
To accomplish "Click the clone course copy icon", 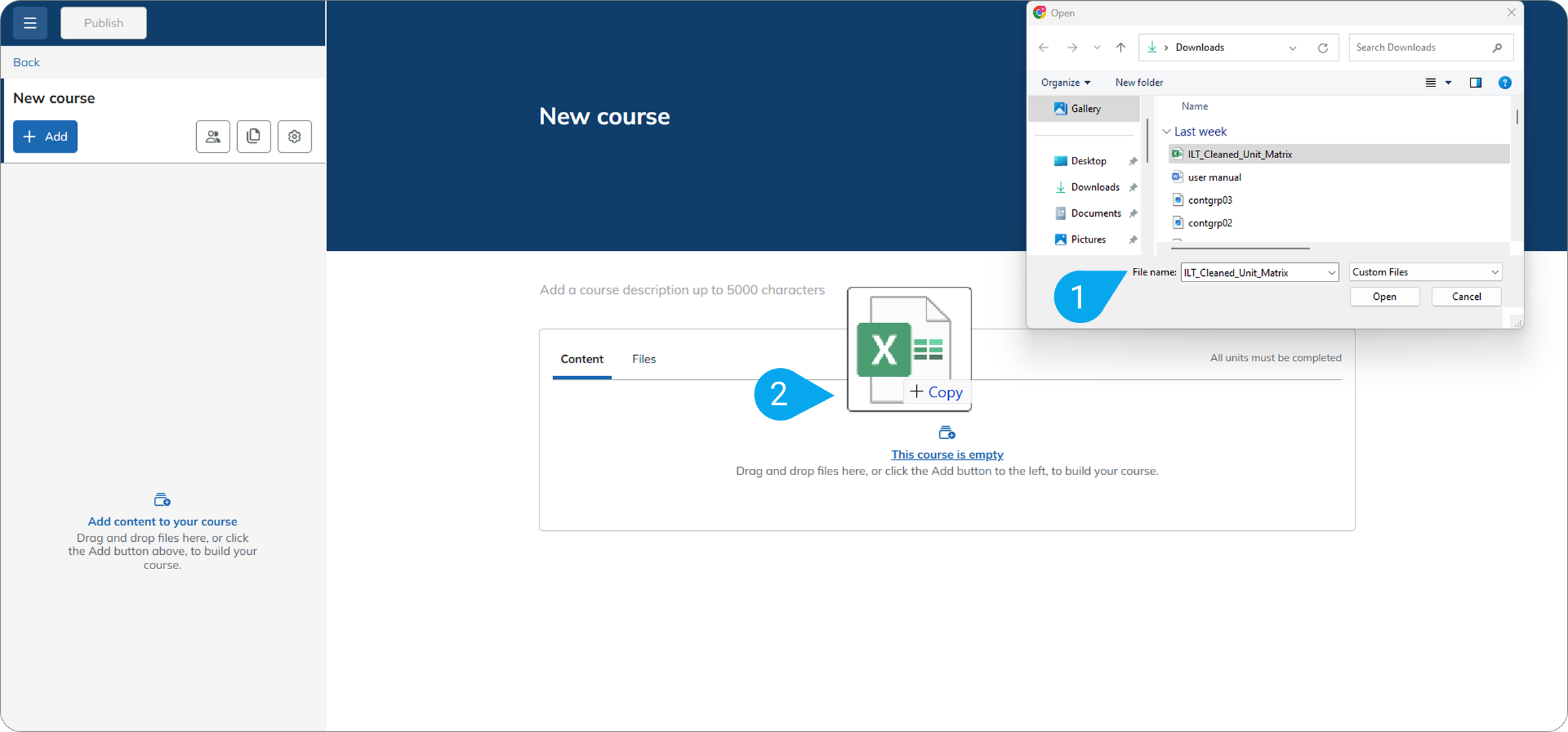I will 253,136.
